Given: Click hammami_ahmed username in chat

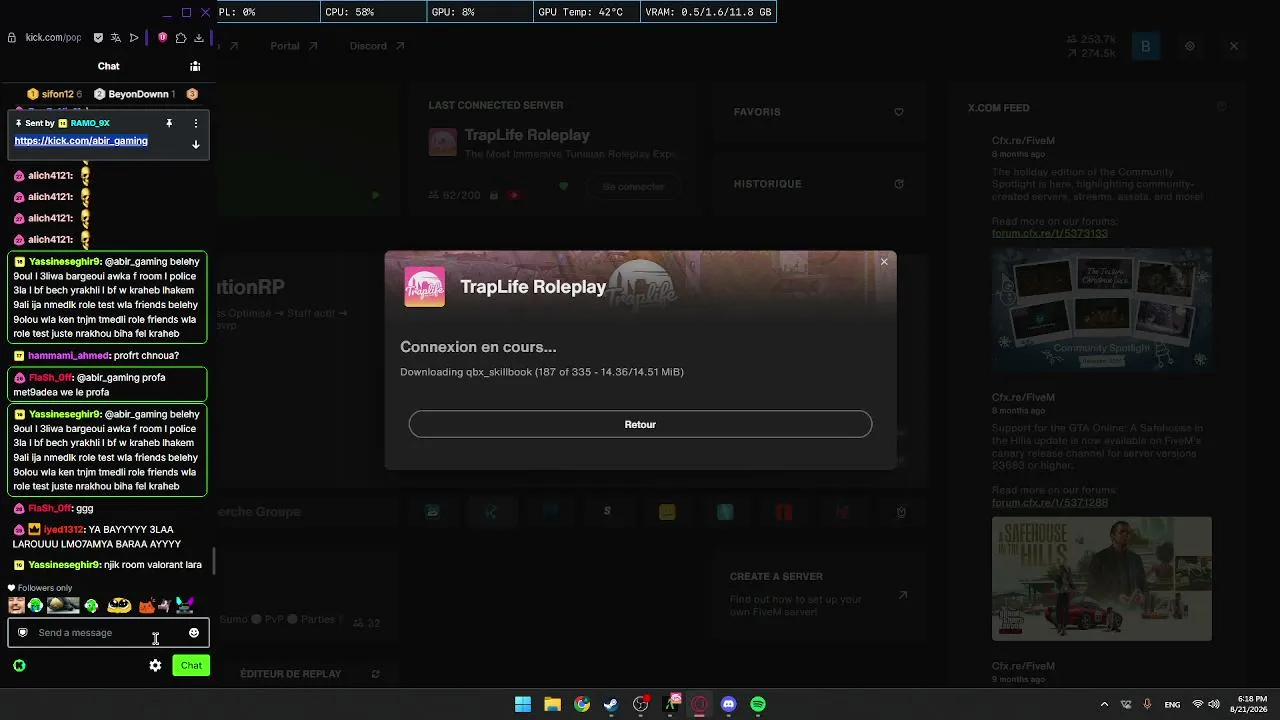Looking at the screenshot, I should [67, 356].
